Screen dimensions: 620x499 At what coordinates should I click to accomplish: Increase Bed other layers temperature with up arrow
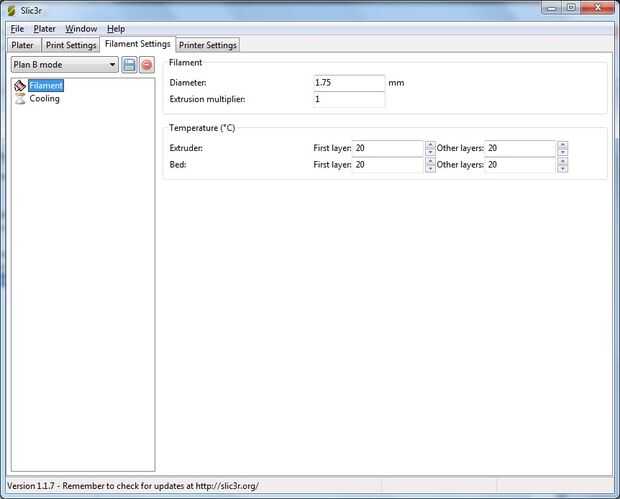coord(562,161)
